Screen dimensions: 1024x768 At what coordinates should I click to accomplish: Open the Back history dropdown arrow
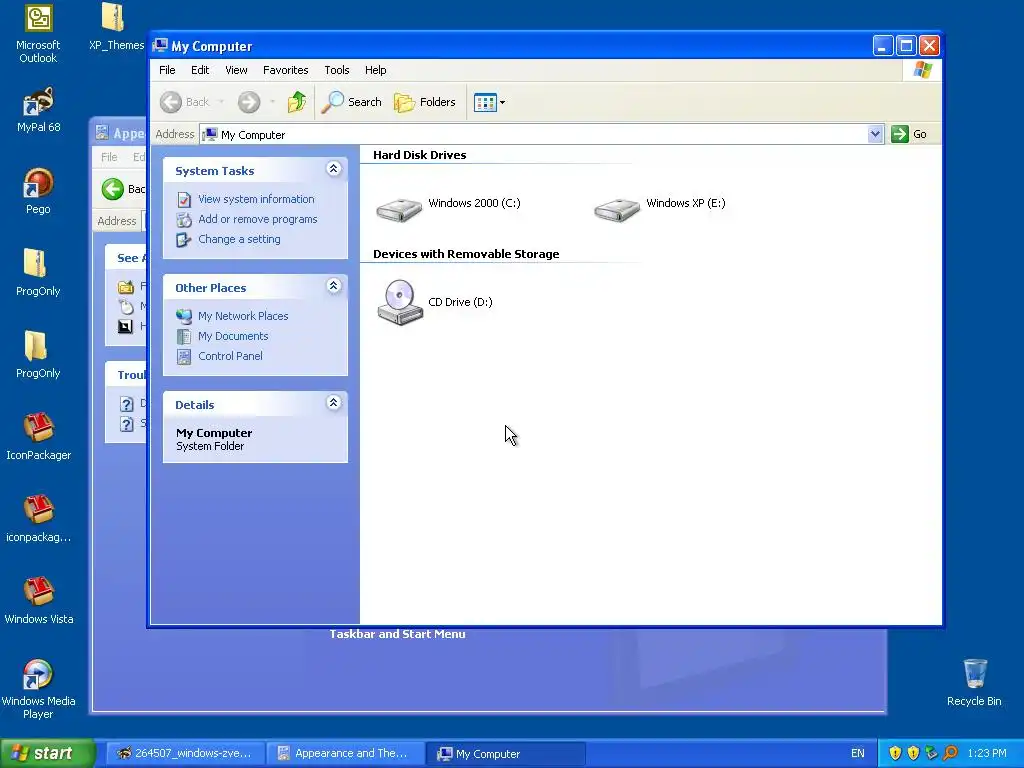(x=221, y=102)
